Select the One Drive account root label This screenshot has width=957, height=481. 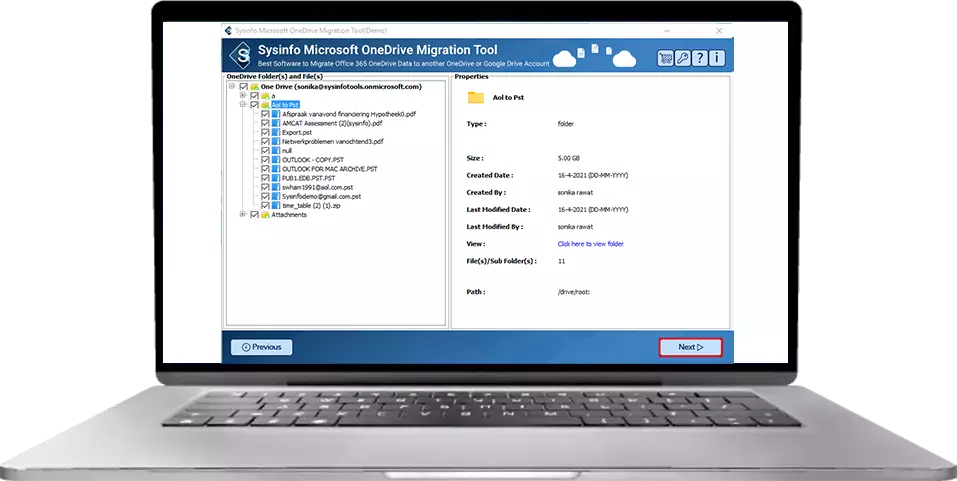click(x=341, y=87)
